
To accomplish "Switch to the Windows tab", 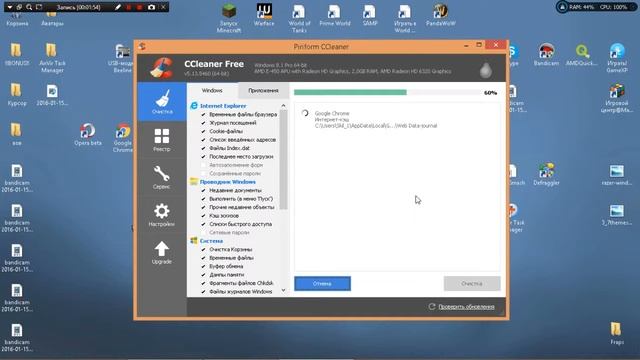I will (212, 90).
